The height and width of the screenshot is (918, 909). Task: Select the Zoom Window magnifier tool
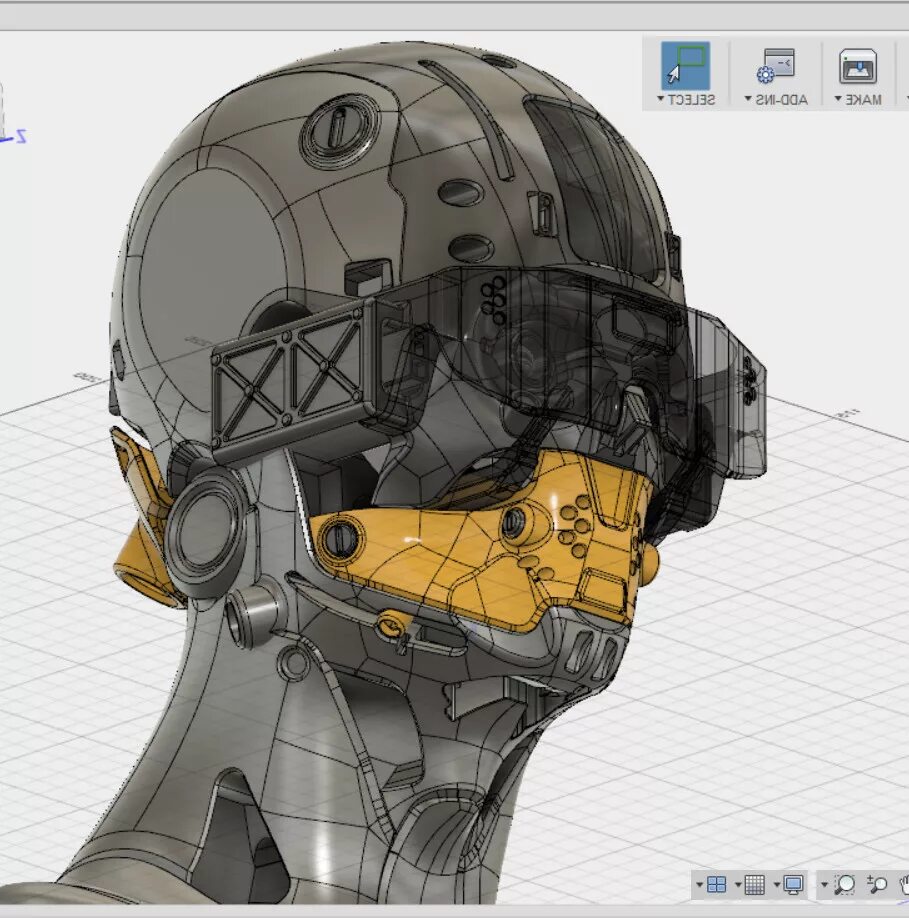click(844, 884)
